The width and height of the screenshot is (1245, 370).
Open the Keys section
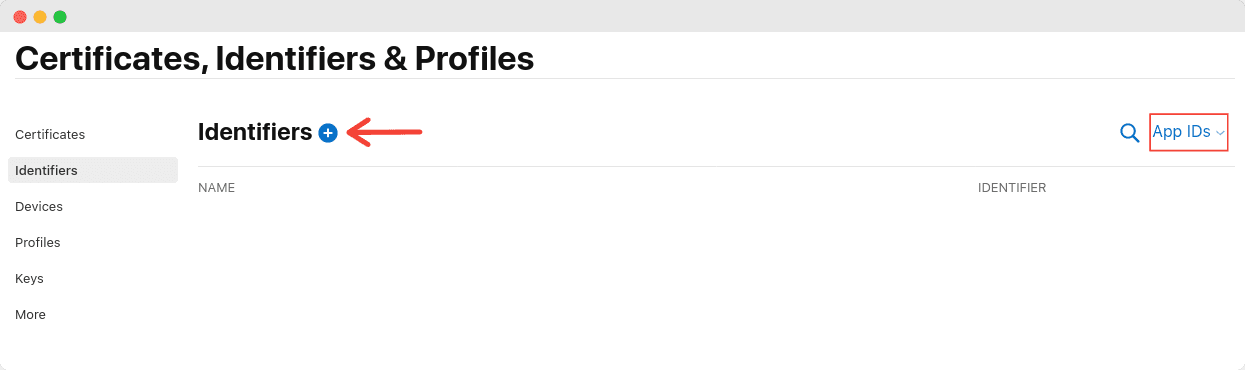point(29,278)
